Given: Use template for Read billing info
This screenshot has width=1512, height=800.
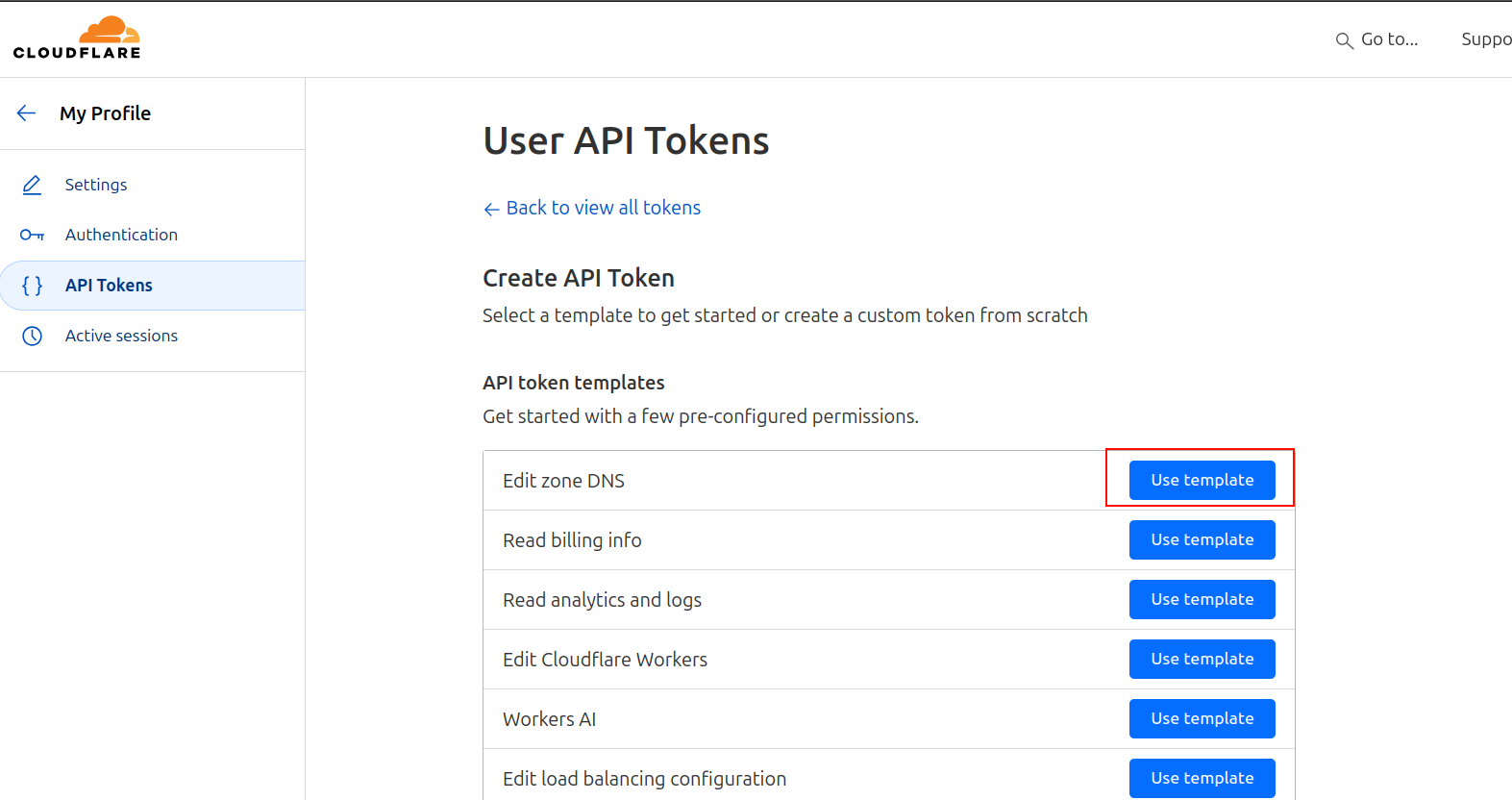Looking at the screenshot, I should (1202, 539).
